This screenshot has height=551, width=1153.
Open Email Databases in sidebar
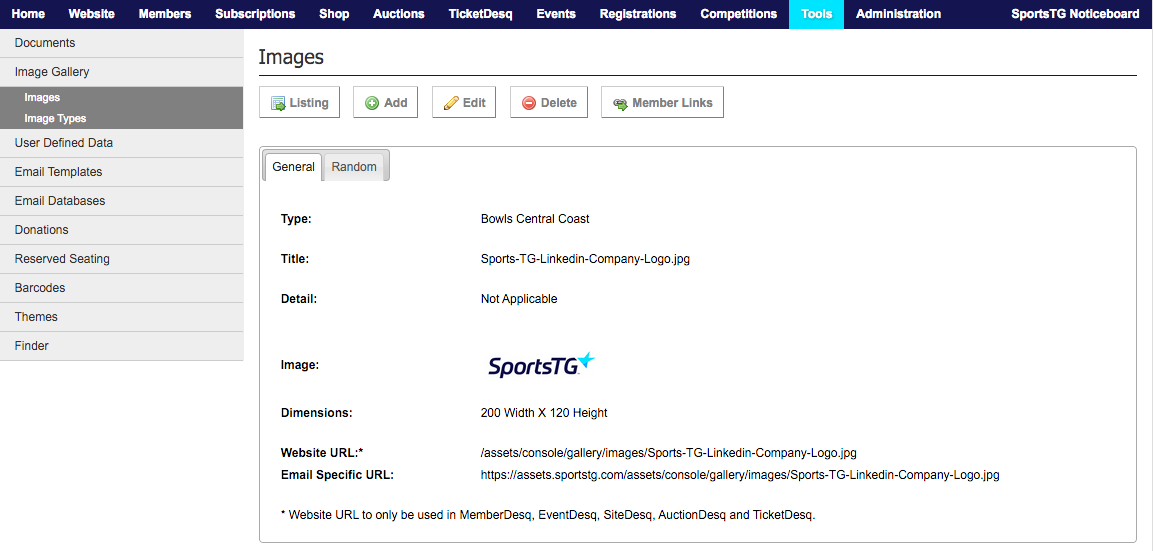(x=121, y=201)
